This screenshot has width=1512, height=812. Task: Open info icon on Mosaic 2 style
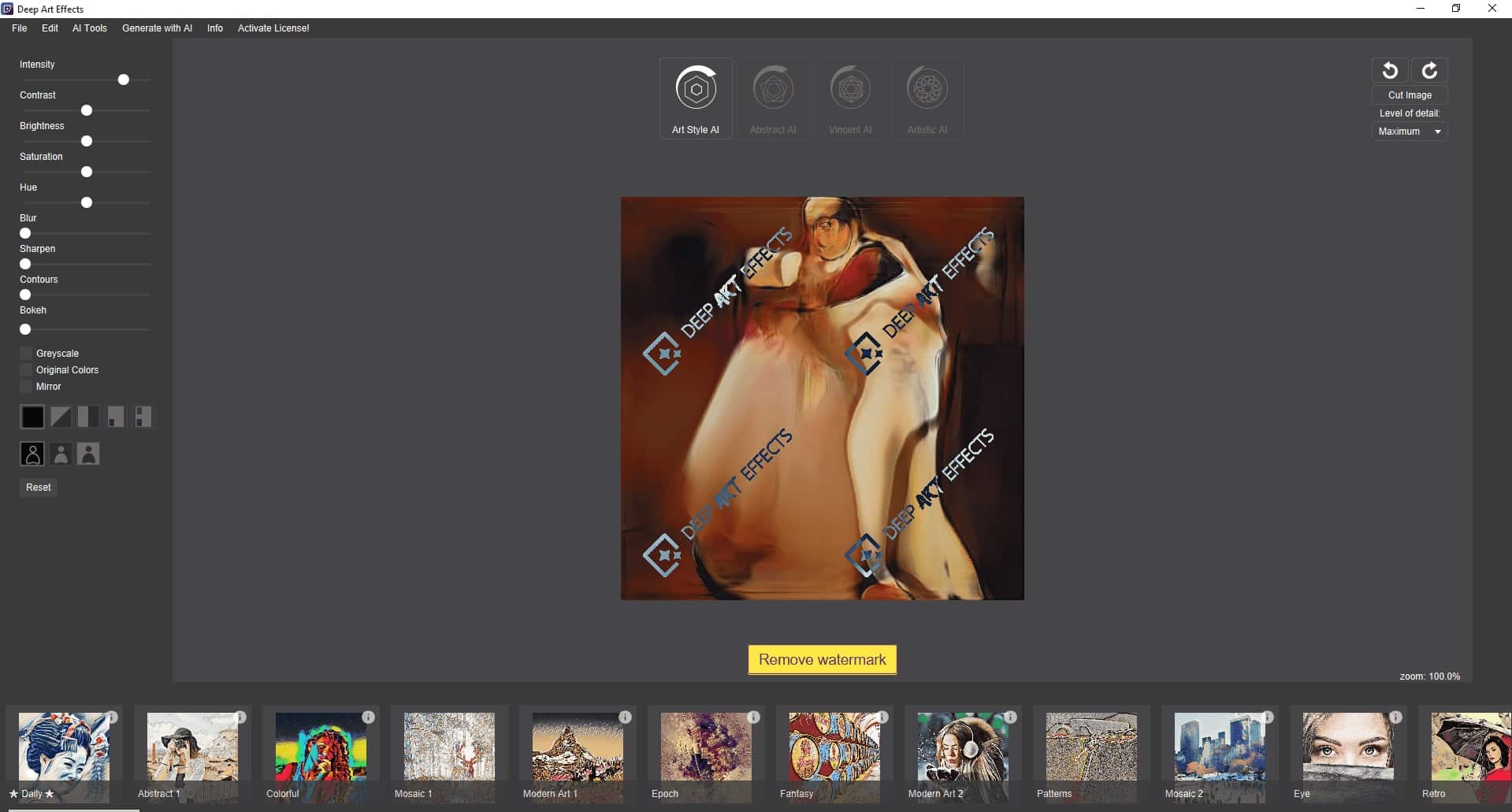tap(1267, 717)
